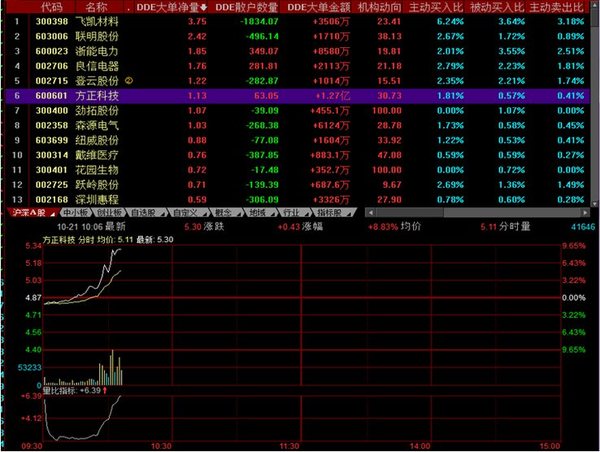This screenshot has height=452, width=600.
Task: Click the 被动买入比 column header
Action: coord(497,7)
